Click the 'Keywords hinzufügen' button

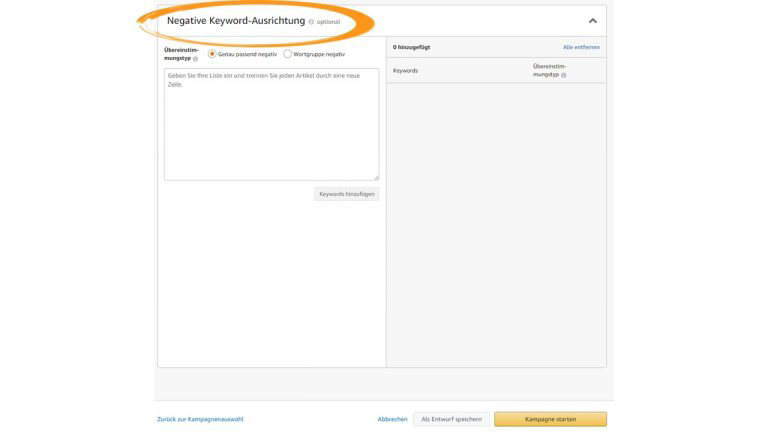[346, 194]
